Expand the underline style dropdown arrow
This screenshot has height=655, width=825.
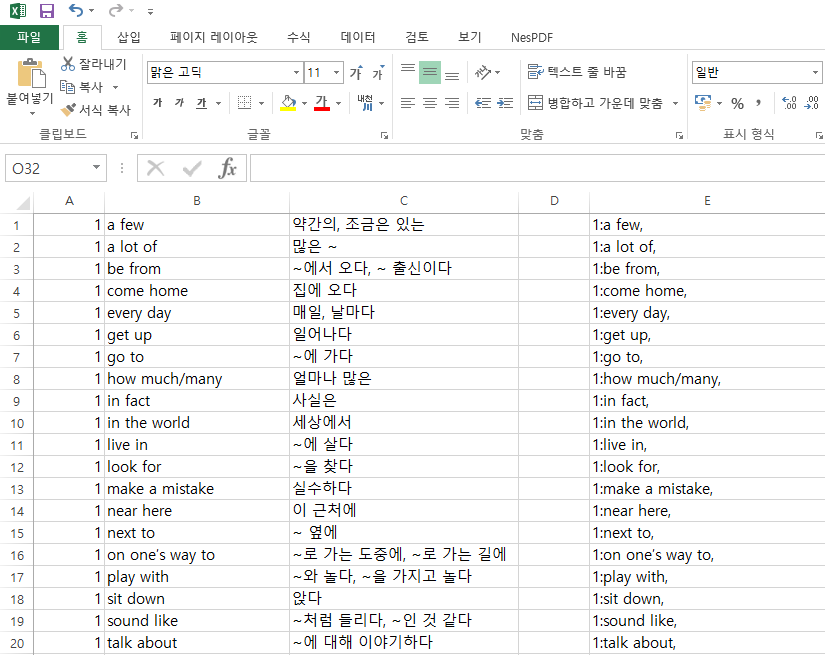point(218,103)
